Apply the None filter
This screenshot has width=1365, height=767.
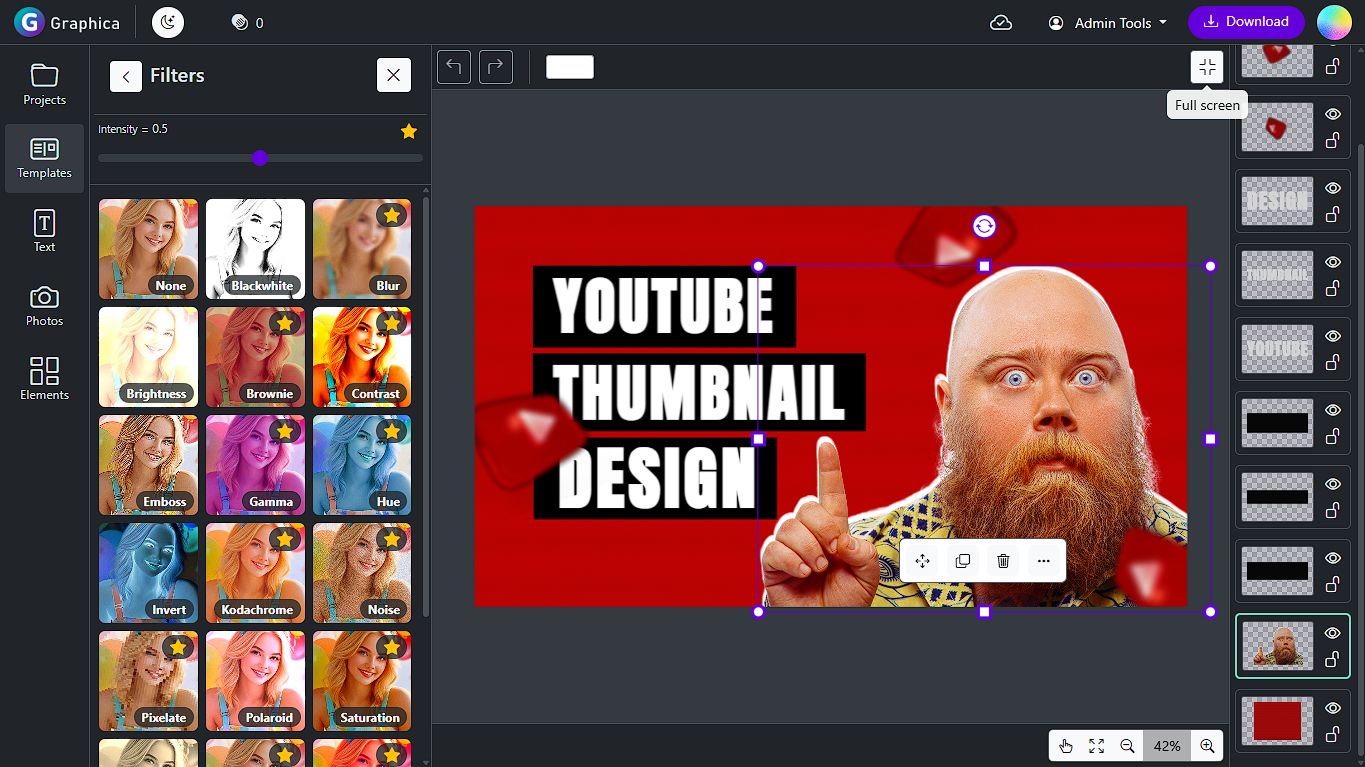[x=148, y=249]
